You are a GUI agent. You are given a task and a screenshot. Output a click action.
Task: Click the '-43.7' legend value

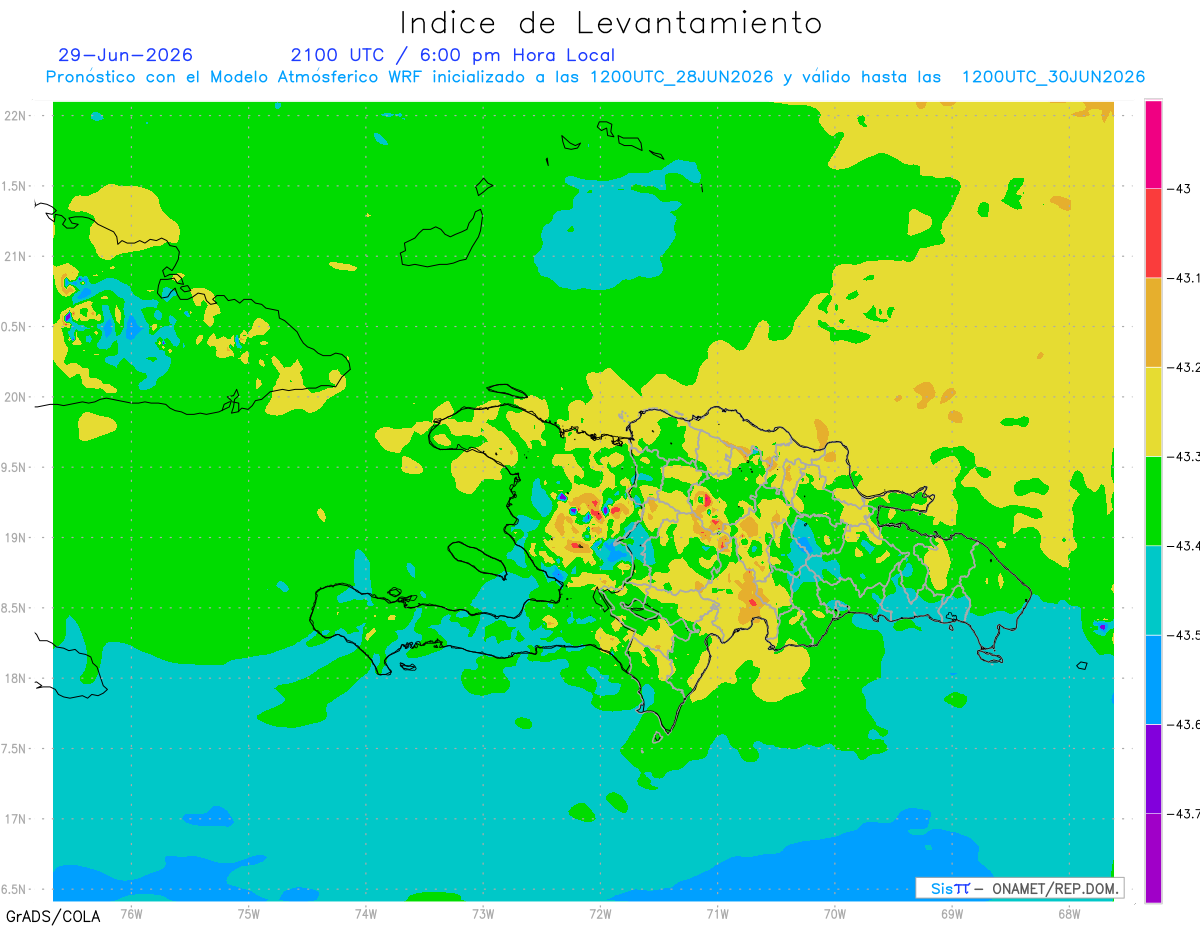coord(1183,813)
